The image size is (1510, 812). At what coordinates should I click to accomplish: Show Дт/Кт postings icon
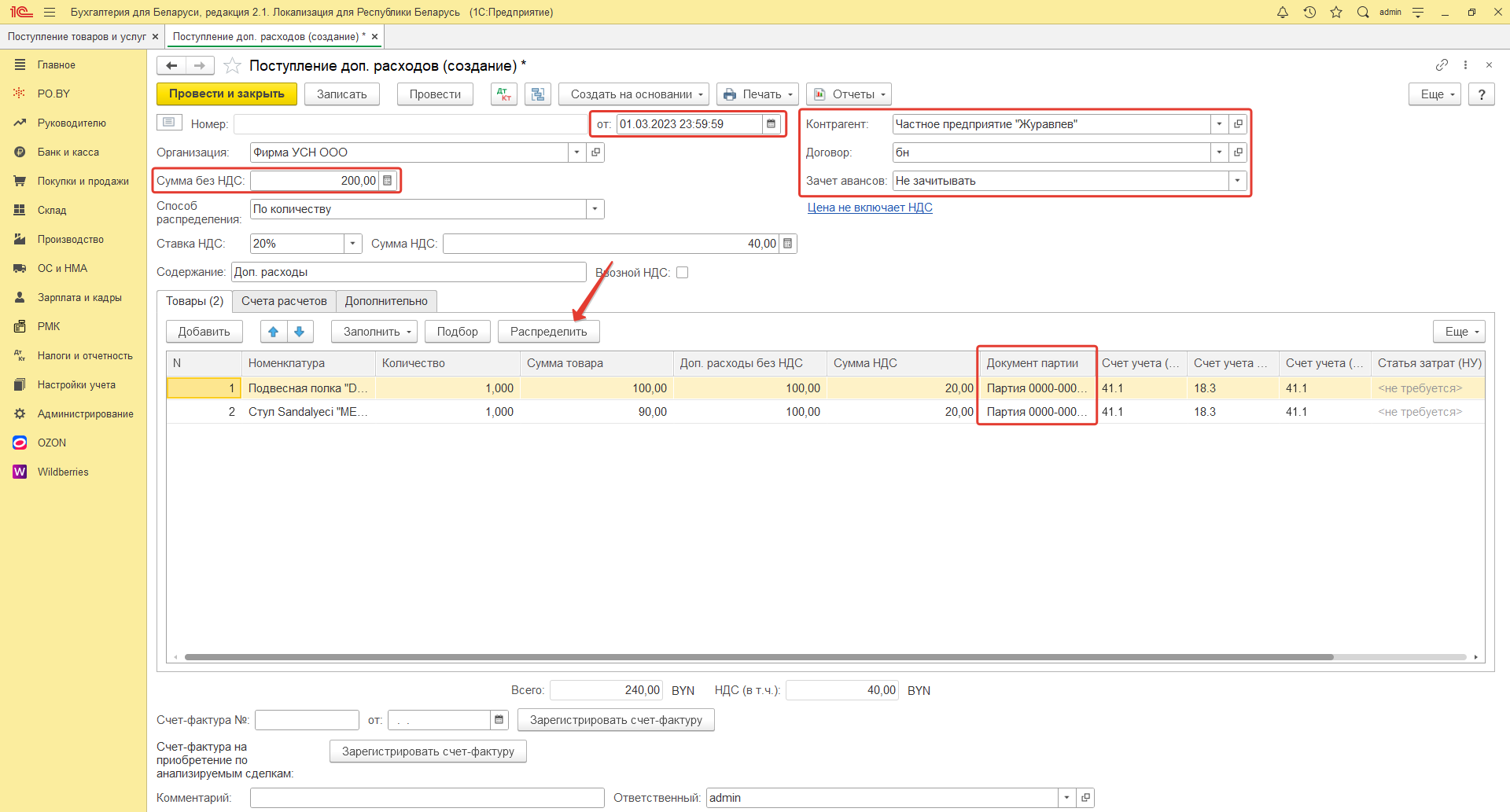tap(504, 94)
